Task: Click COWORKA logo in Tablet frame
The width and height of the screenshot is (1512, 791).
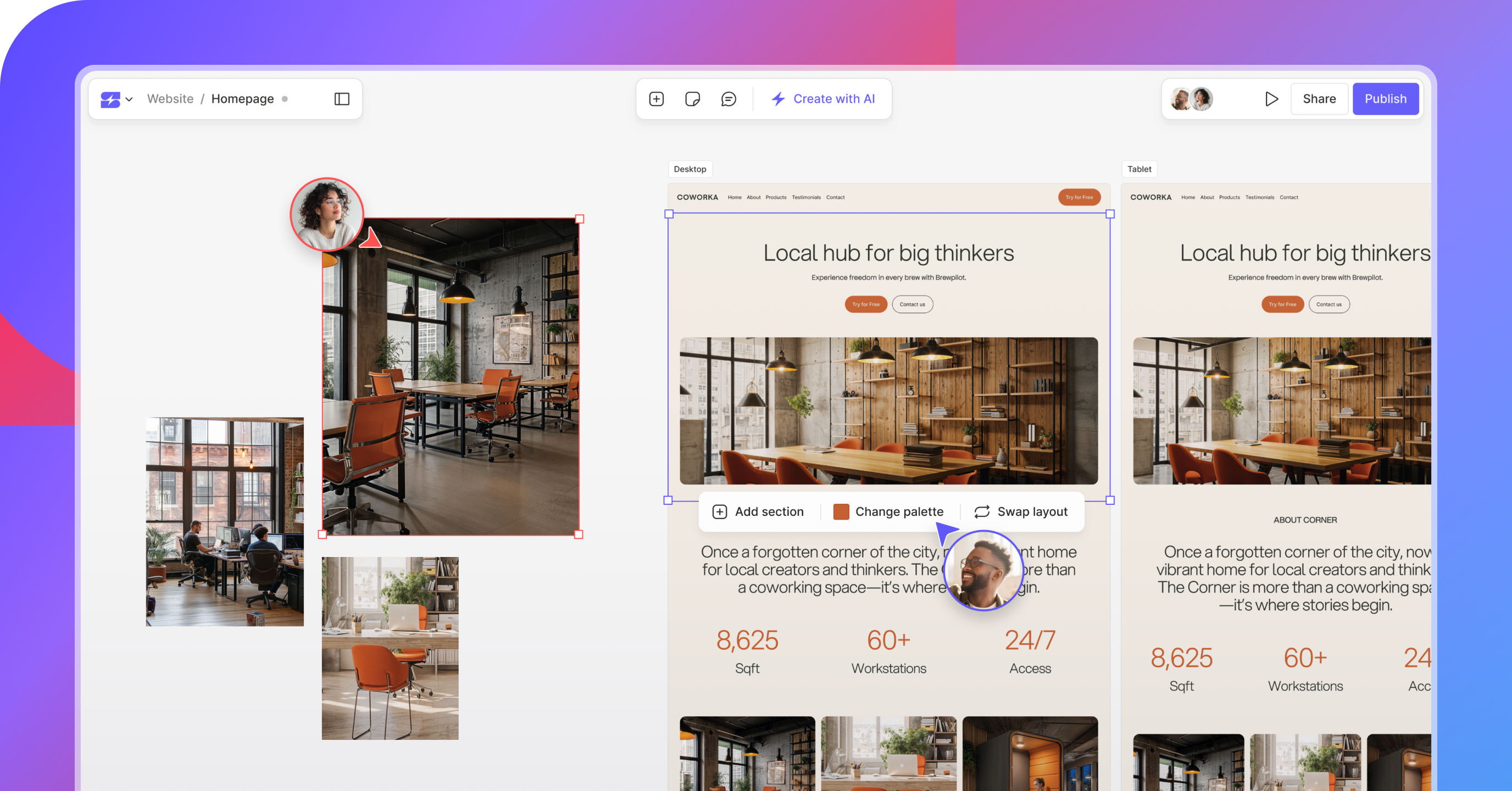Action: pos(1151,197)
